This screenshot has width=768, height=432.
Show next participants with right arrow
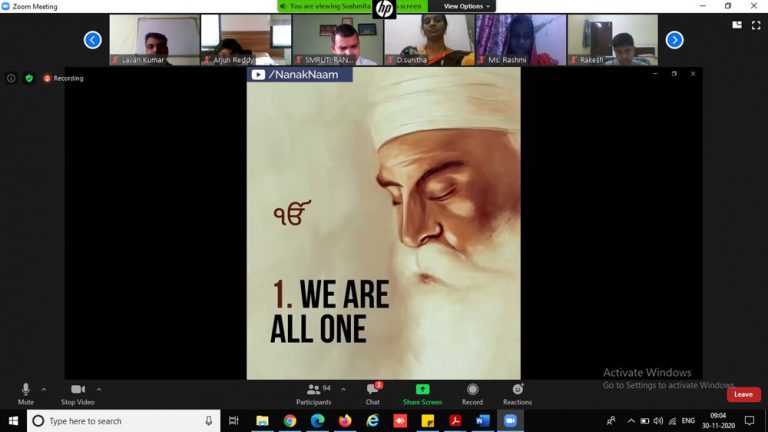point(674,40)
